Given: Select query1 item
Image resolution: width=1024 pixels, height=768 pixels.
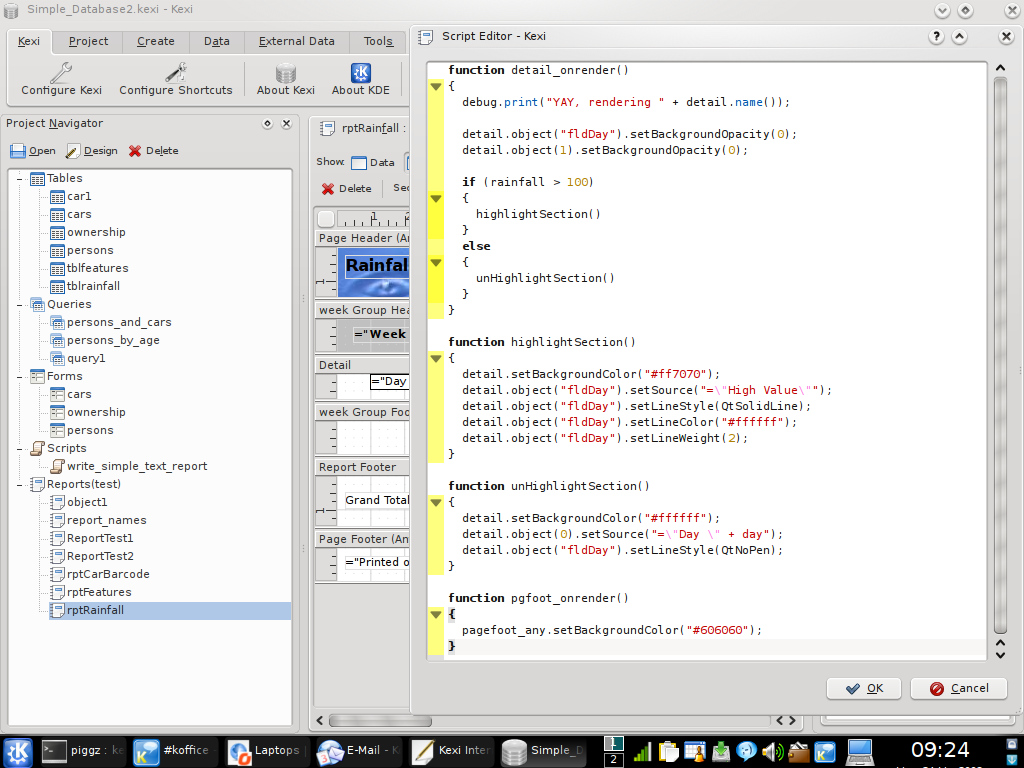Looking at the screenshot, I should (x=86, y=359).
